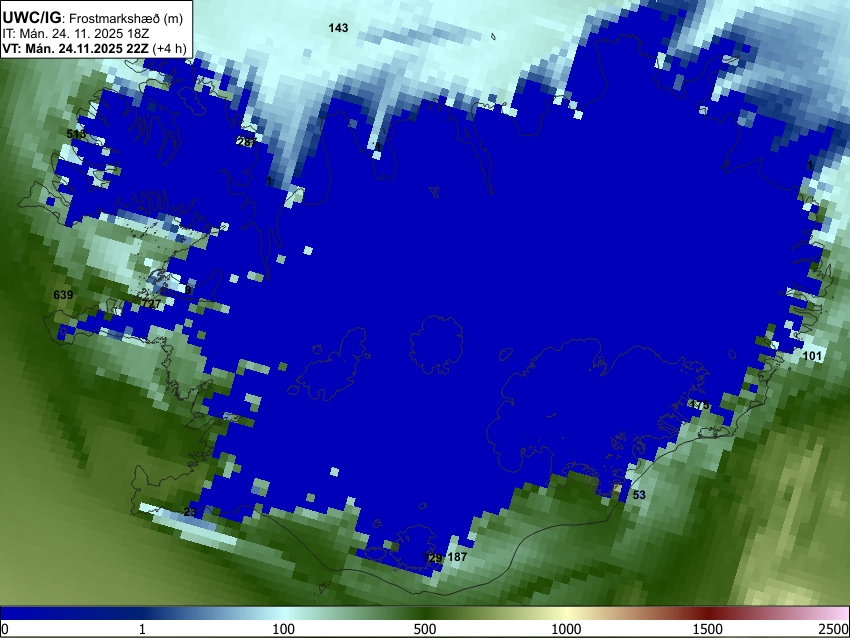Select the 729 value label
Image resolution: width=850 pixels, height=638 pixels.
433,558
